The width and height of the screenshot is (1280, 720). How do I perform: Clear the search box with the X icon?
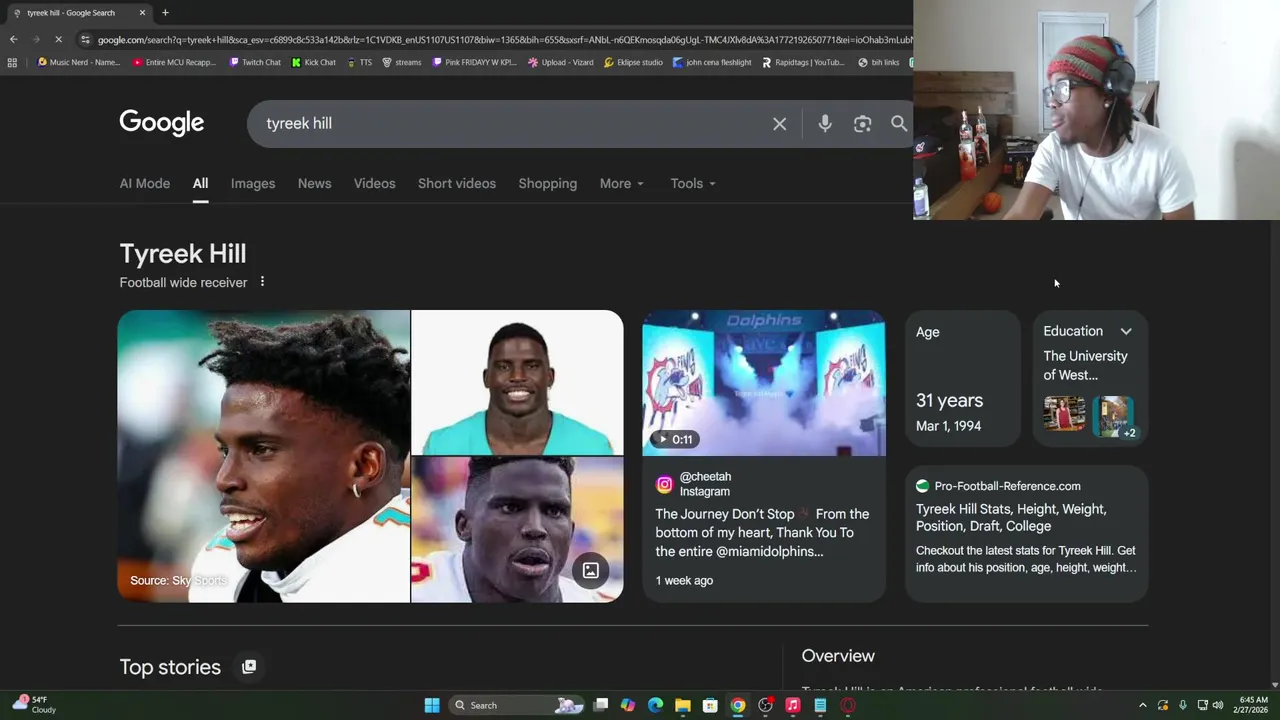pos(780,124)
